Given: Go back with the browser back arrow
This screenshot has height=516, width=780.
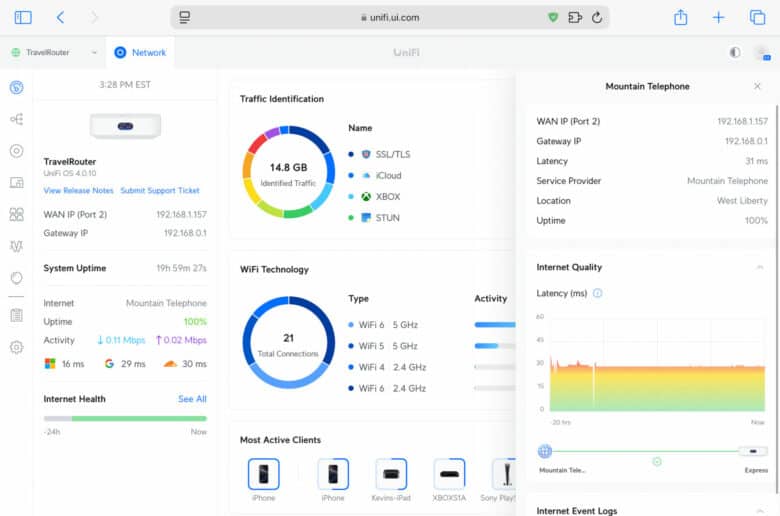Looking at the screenshot, I should click(60, 17).
